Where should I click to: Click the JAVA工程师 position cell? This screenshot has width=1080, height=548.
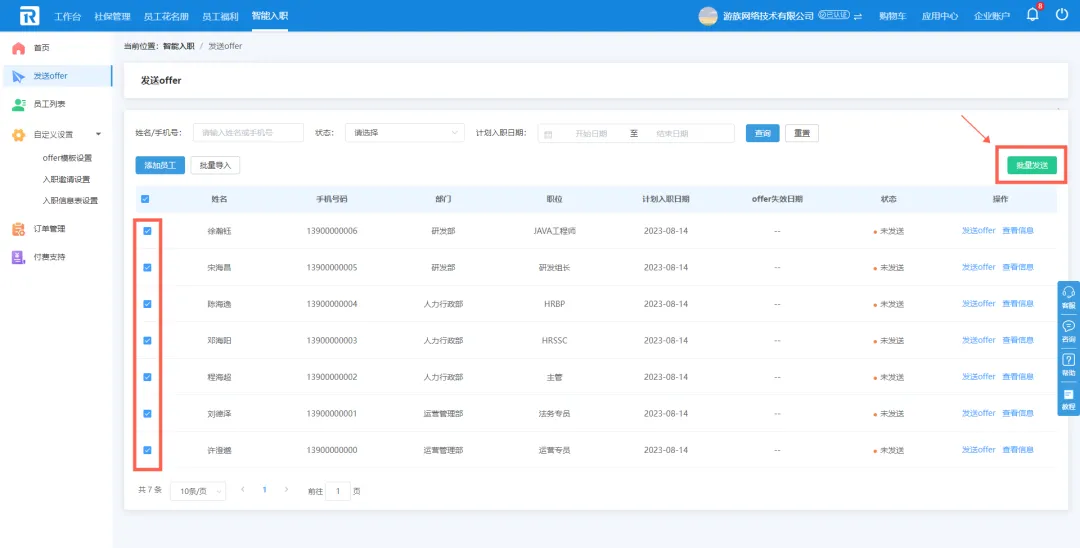(554, 231)
